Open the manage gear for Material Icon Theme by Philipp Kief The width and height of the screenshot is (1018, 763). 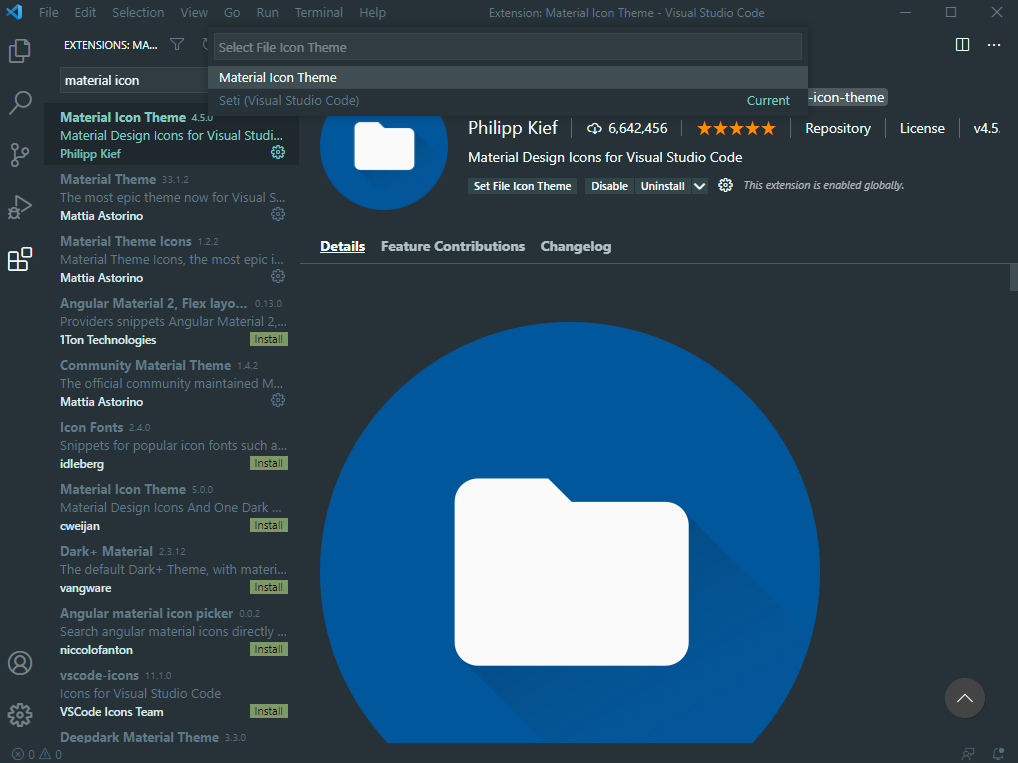(278, 152)
